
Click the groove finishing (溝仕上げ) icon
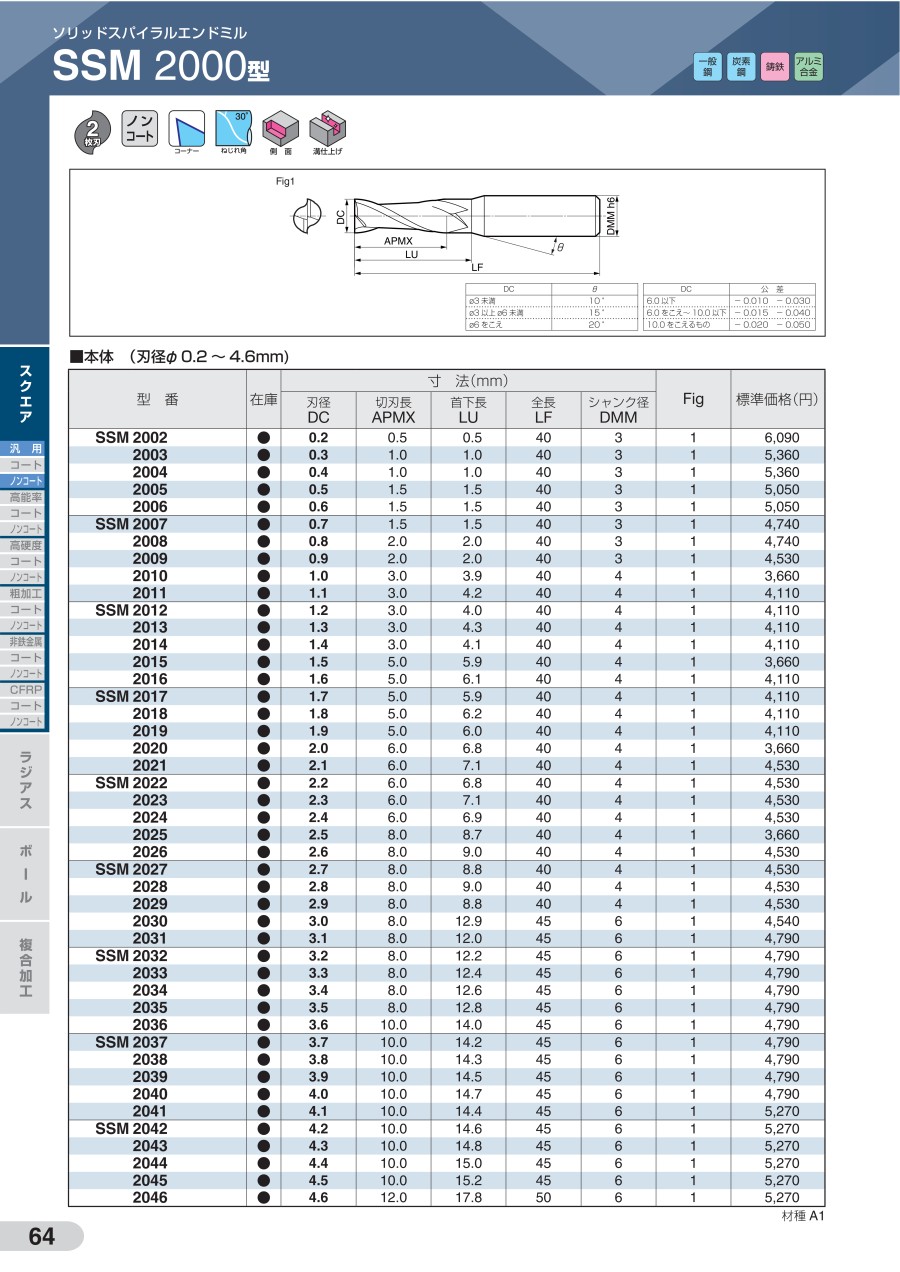(326, 129)
